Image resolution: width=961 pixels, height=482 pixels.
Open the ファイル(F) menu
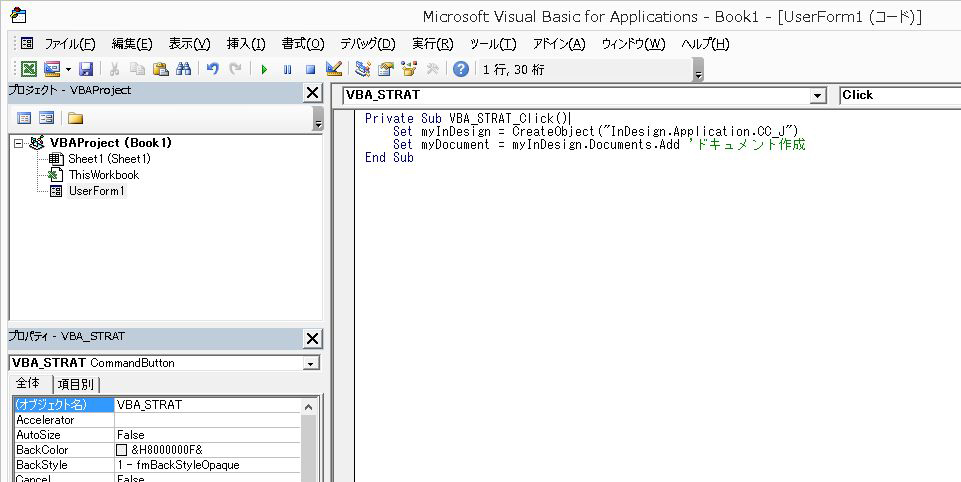click(70, 44)
